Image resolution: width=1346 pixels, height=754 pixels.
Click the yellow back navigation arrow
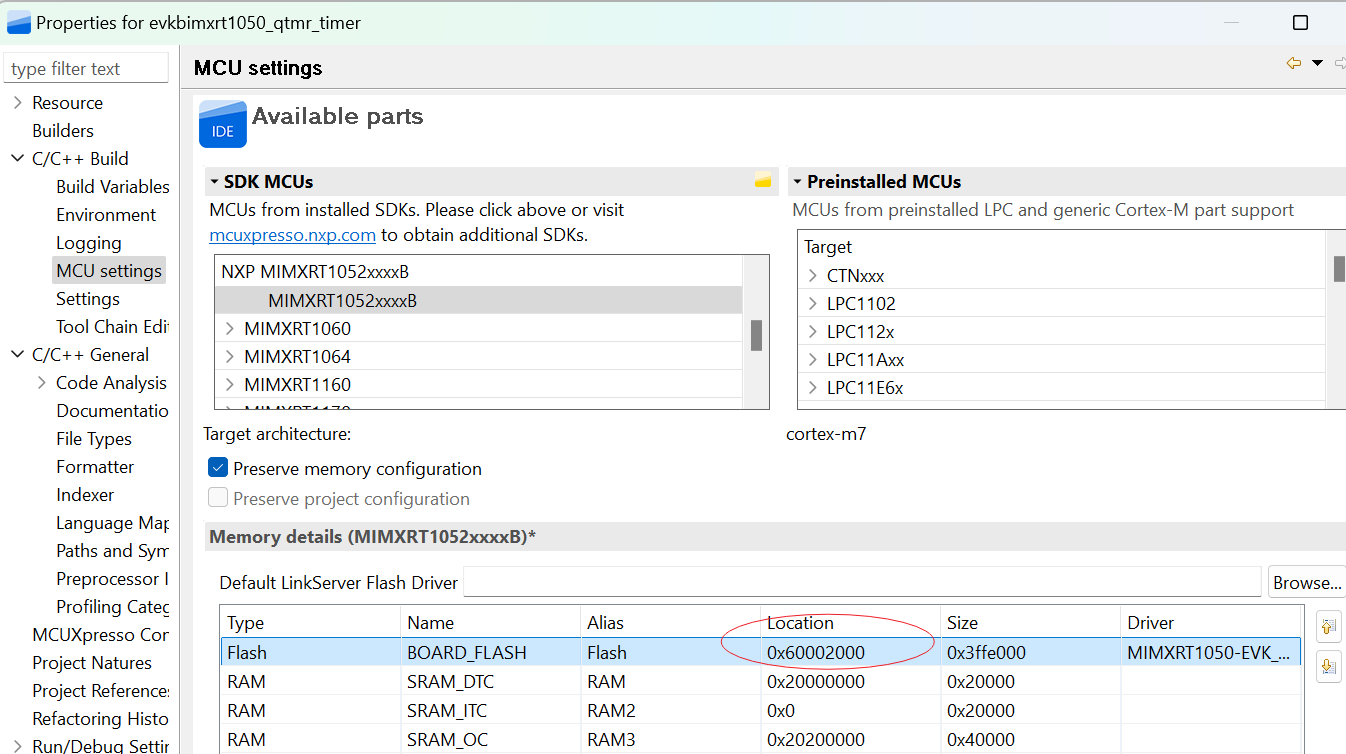(x=1294, y=63)
